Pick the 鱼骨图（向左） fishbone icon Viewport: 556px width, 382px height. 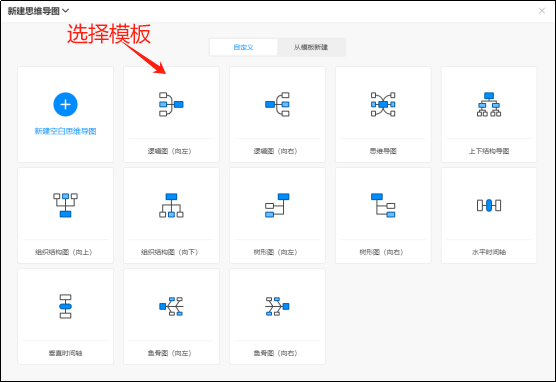(171, 306)
